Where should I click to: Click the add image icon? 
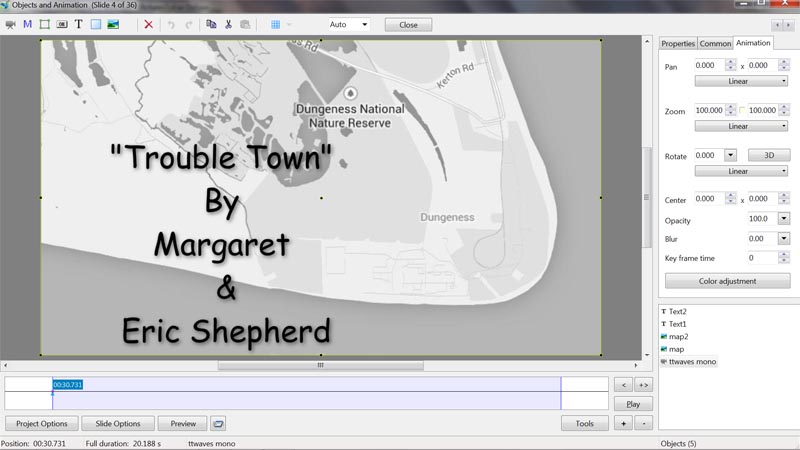point(113,24)
